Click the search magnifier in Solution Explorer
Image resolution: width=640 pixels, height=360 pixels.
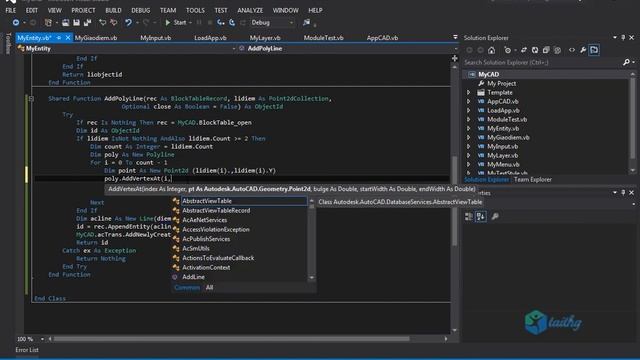626,62
